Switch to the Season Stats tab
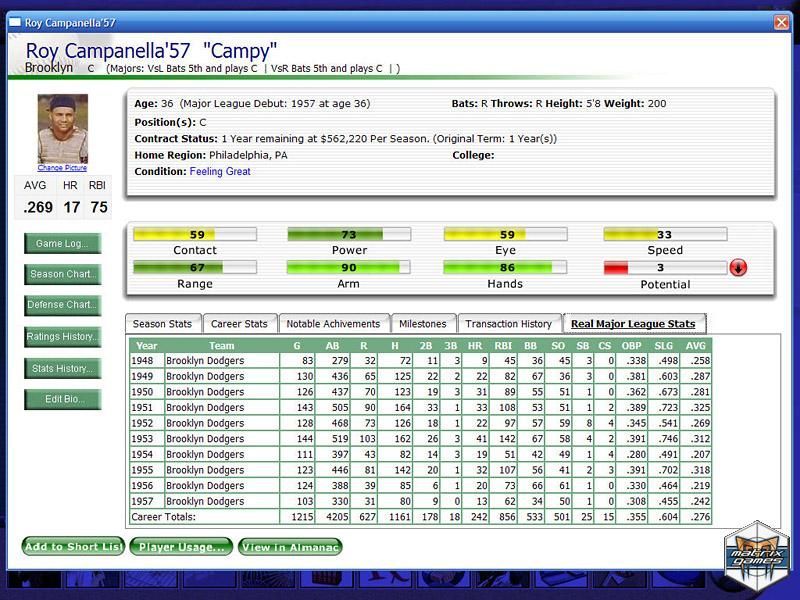 (x=162, y=324)
